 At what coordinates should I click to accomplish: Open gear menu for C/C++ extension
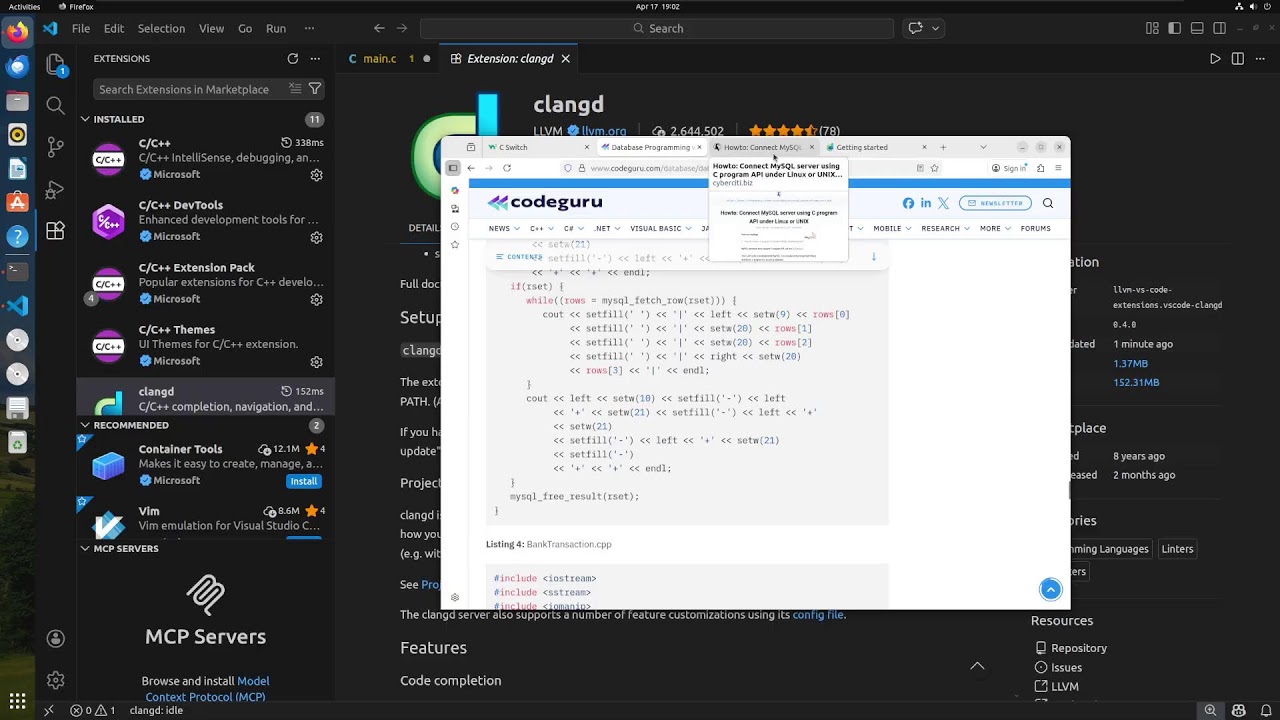click(316, 175)
